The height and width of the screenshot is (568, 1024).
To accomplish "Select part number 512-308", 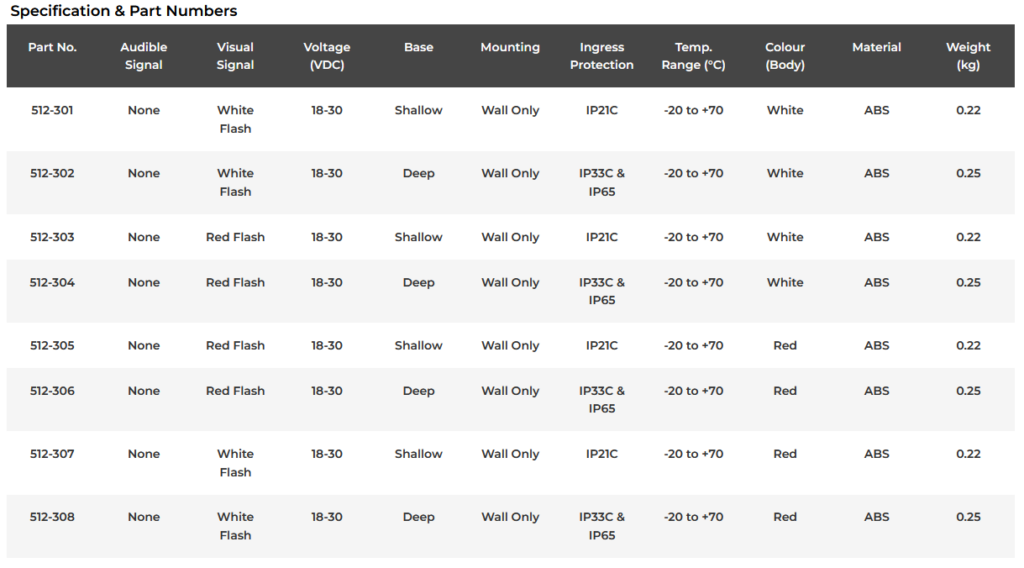I will pyautogui.click(x=52, y=517).
